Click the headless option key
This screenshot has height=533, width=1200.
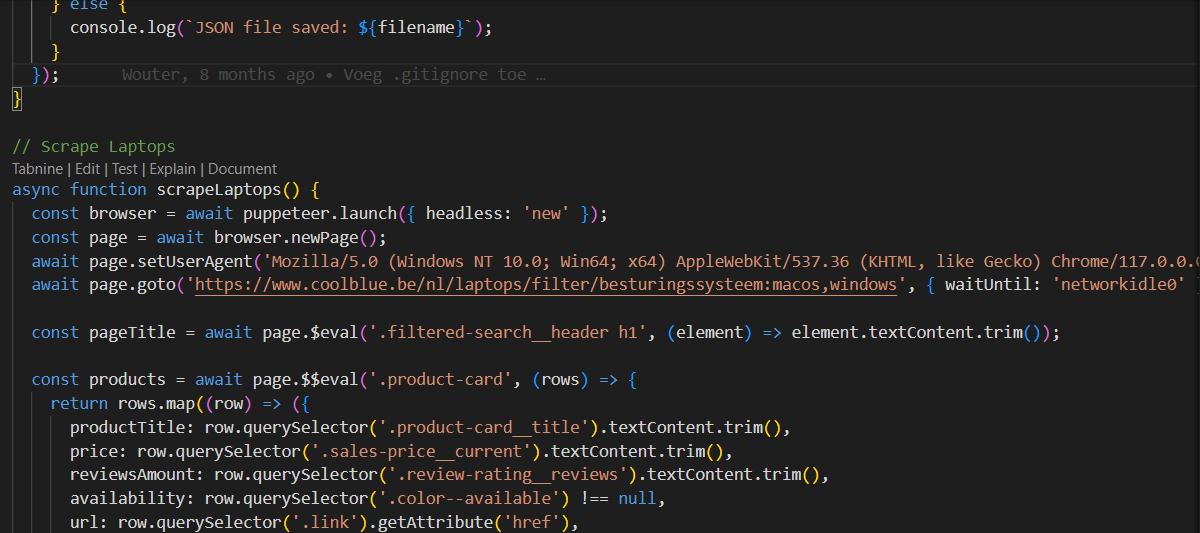(464, 213)
